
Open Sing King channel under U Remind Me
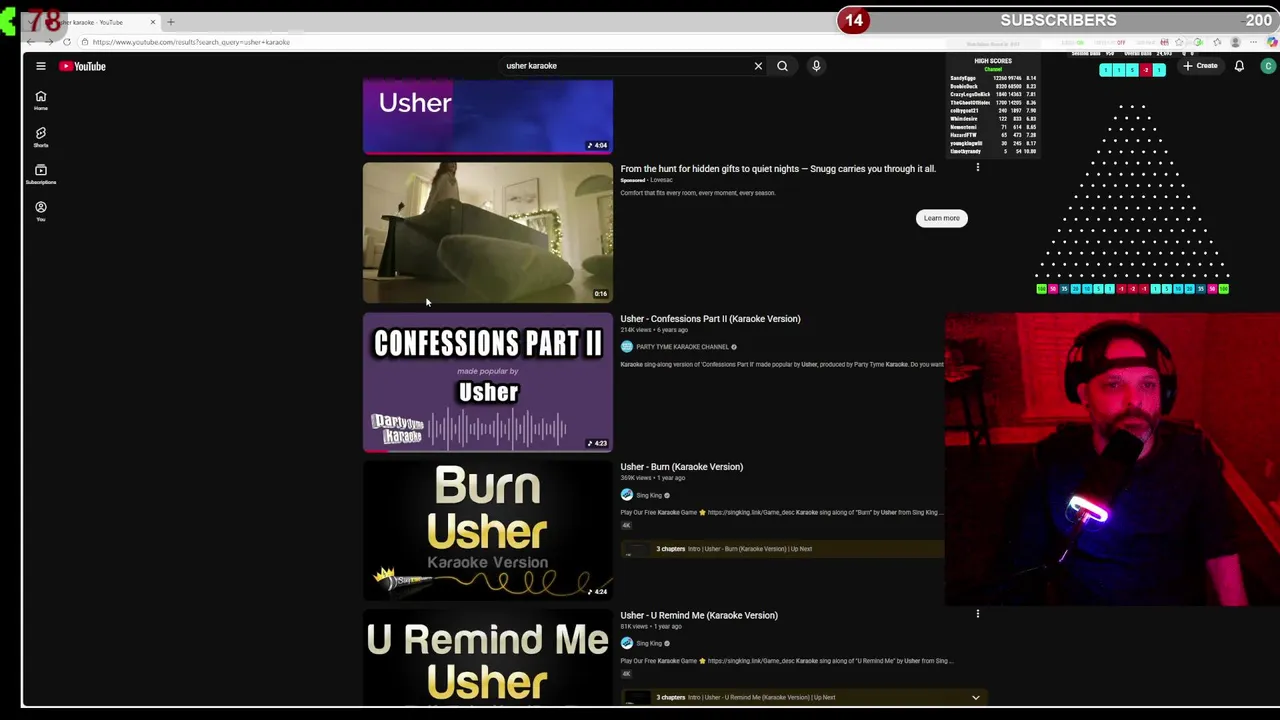pos(649,643)
